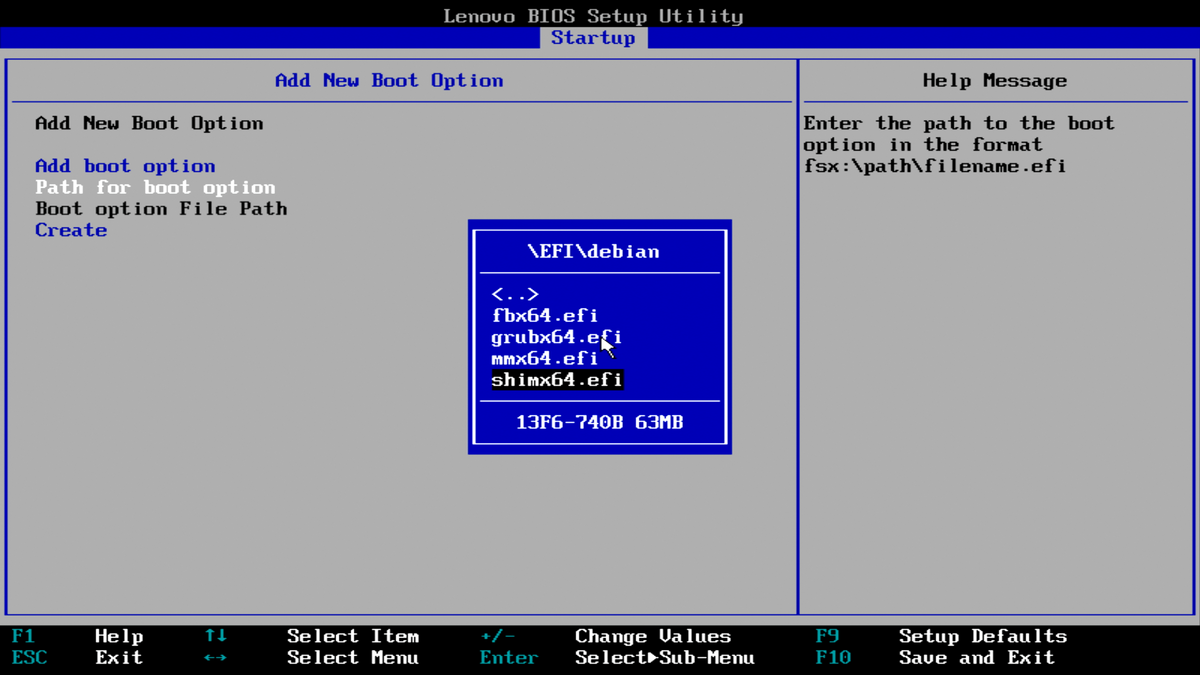The height and width of the screenshot is (675, 1200).
Task: Click the Enter Select Sub-Menu hint
Action: [617, 658]
